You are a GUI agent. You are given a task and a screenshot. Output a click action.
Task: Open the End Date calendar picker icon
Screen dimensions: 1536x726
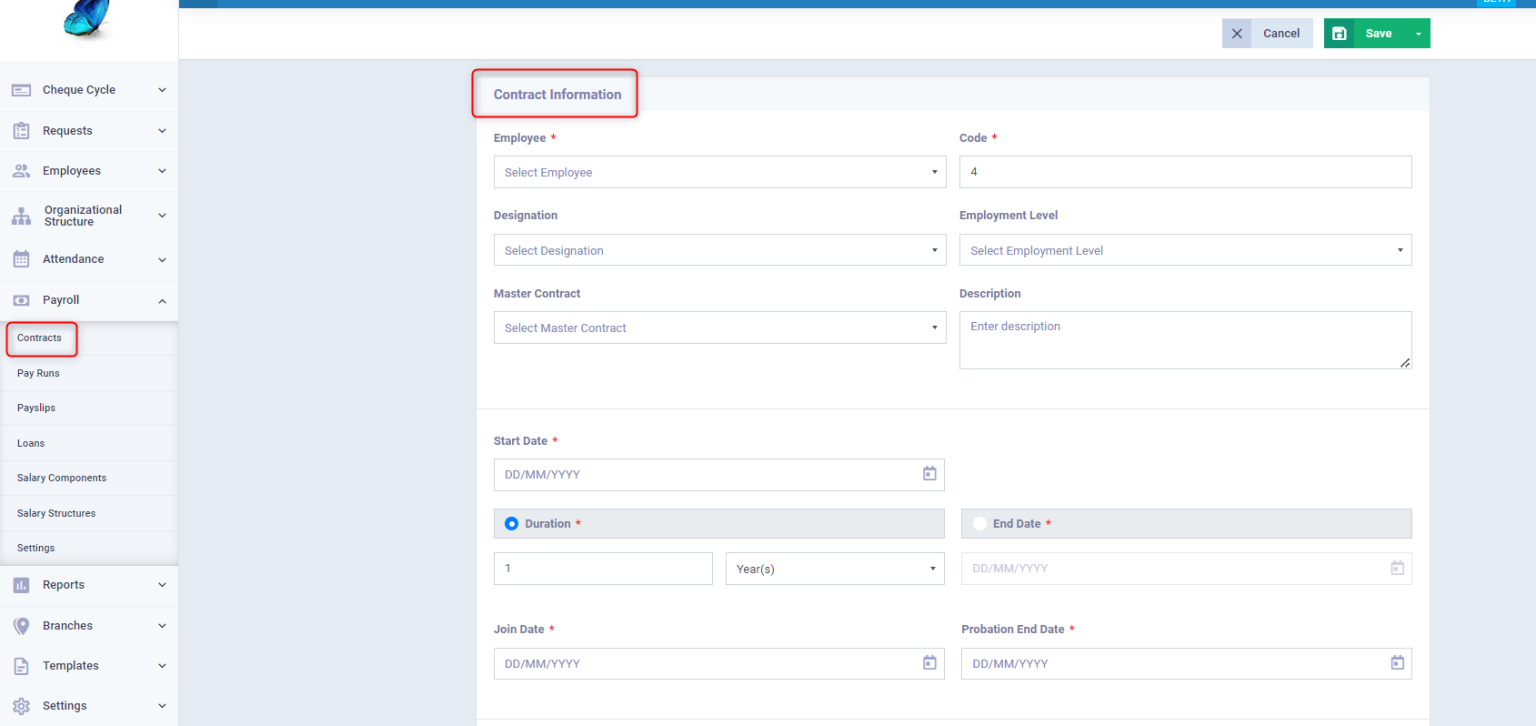point(1397,568)
